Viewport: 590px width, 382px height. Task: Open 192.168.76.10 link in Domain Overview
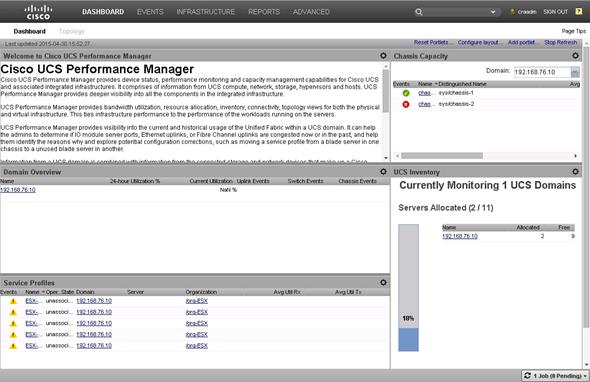[x=18, y=190]
